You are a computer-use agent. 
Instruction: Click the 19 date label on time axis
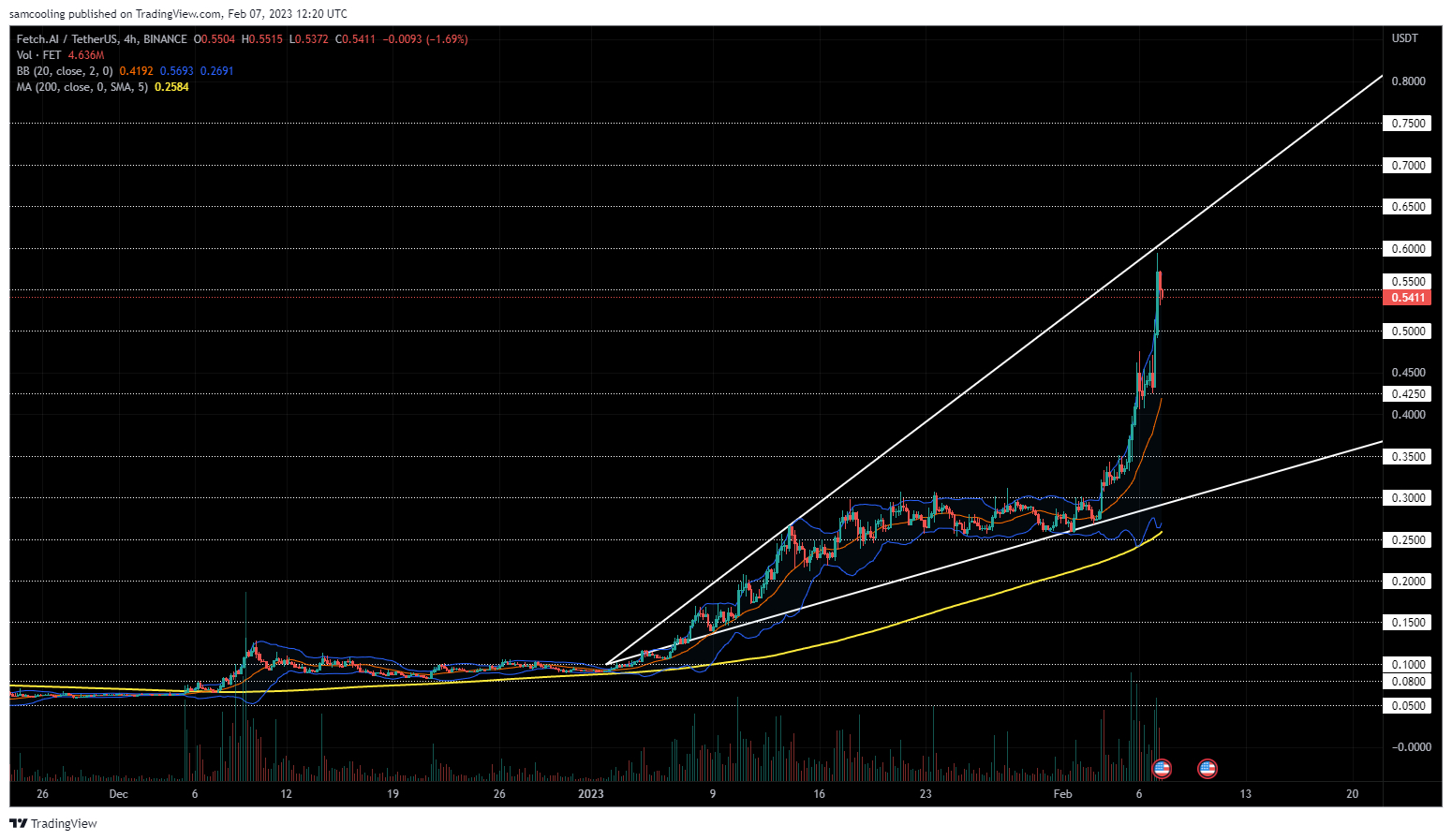point(393,794)
